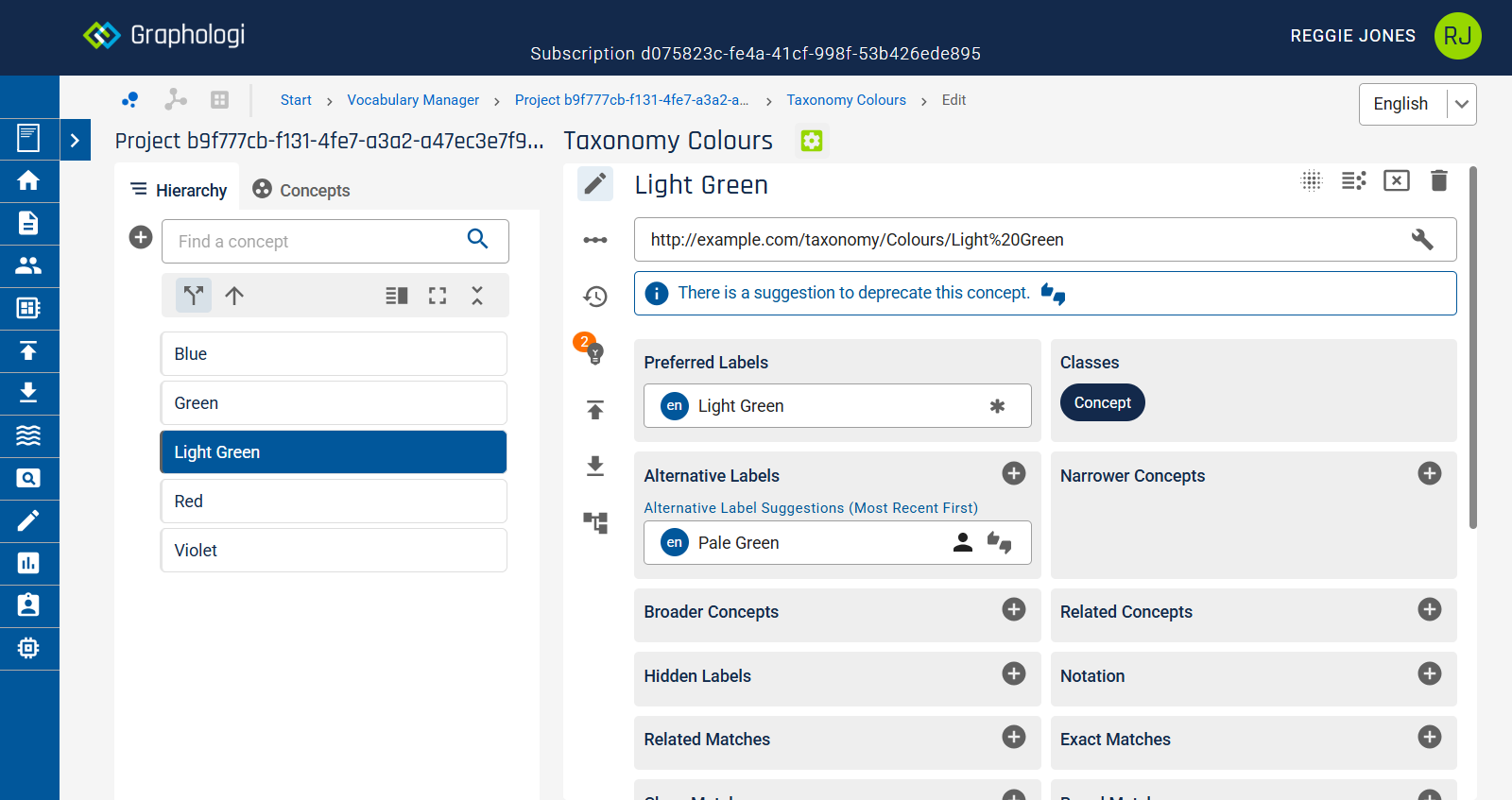The width and height of the screenshot is (1512, 800).
Task: Click the add concept plus icon
Action: click(141, 238)
